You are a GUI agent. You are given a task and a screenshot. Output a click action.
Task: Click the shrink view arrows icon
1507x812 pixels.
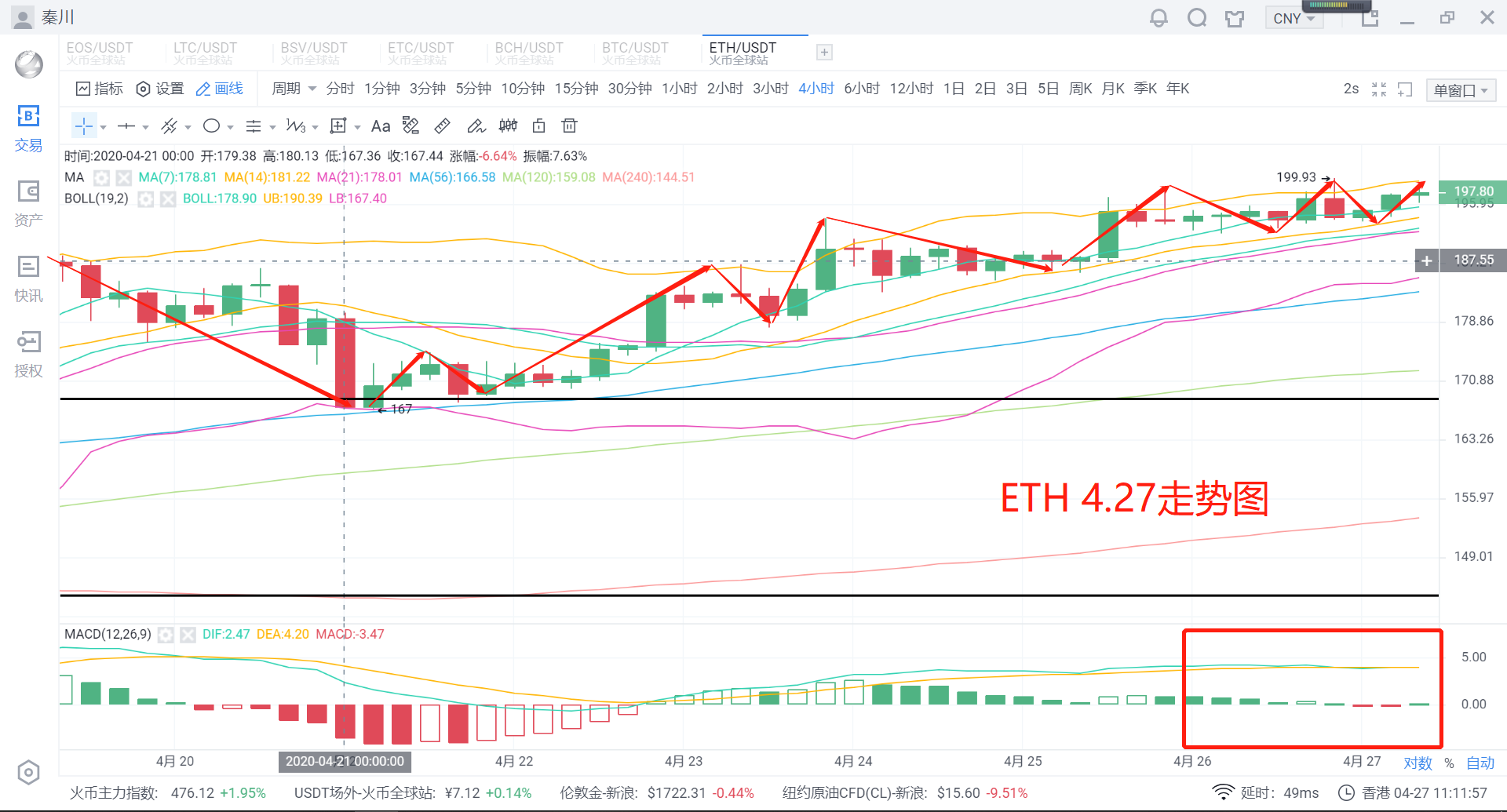pos(1379,89)
